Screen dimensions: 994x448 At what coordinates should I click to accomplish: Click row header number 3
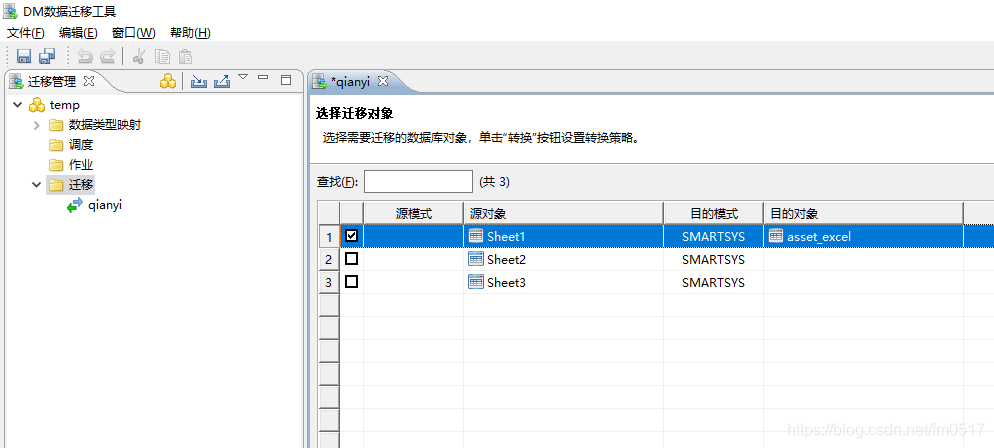coord(328,282)
